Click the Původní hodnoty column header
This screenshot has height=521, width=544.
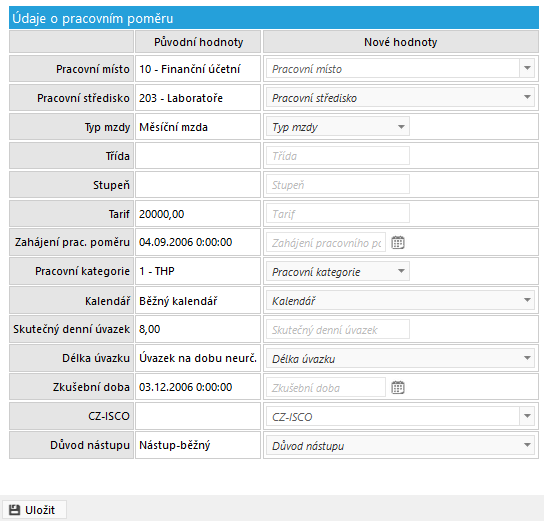pos(198,42)
